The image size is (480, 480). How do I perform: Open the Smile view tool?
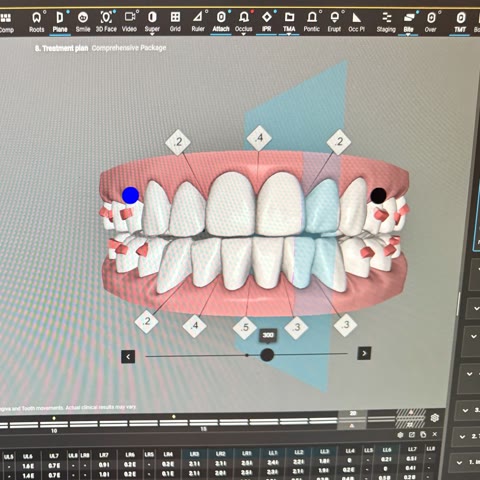(x=83, y=22)
